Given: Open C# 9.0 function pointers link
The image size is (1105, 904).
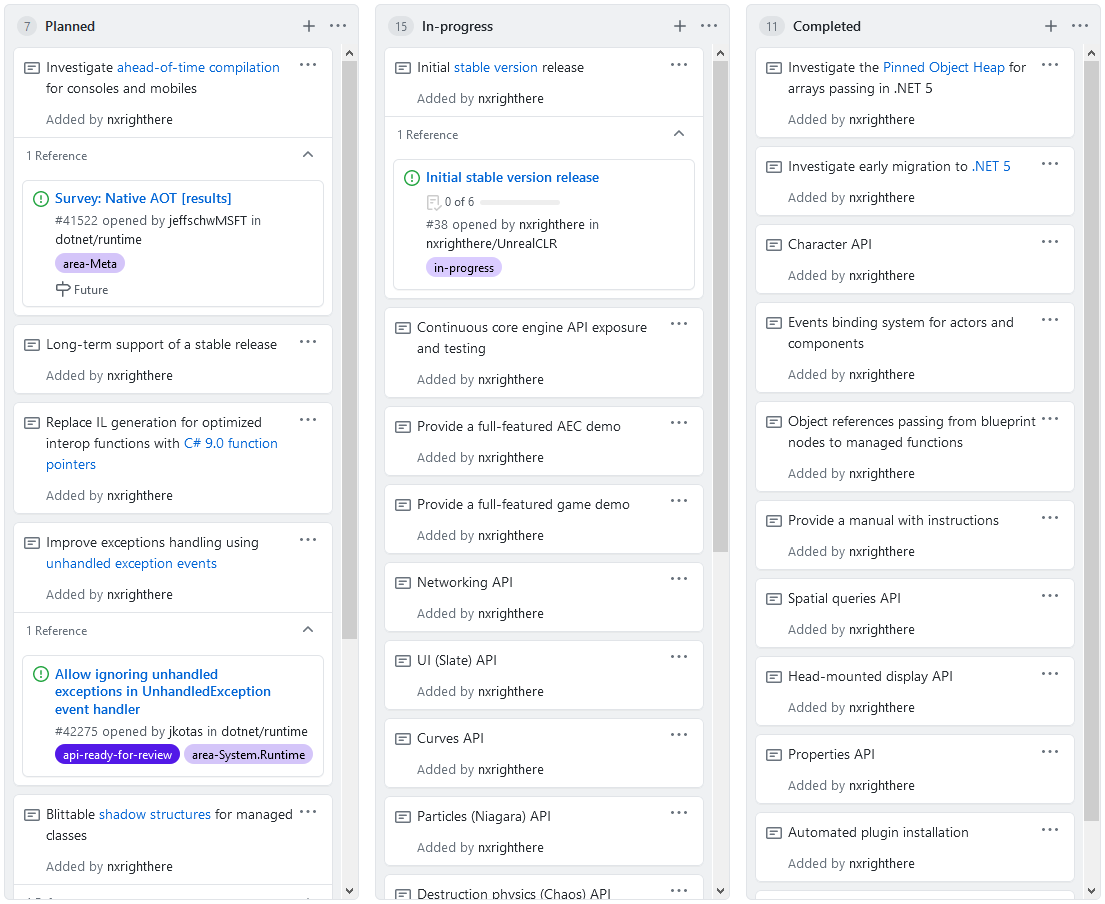Looking at the screenshot, I should [x=162, y=454].
